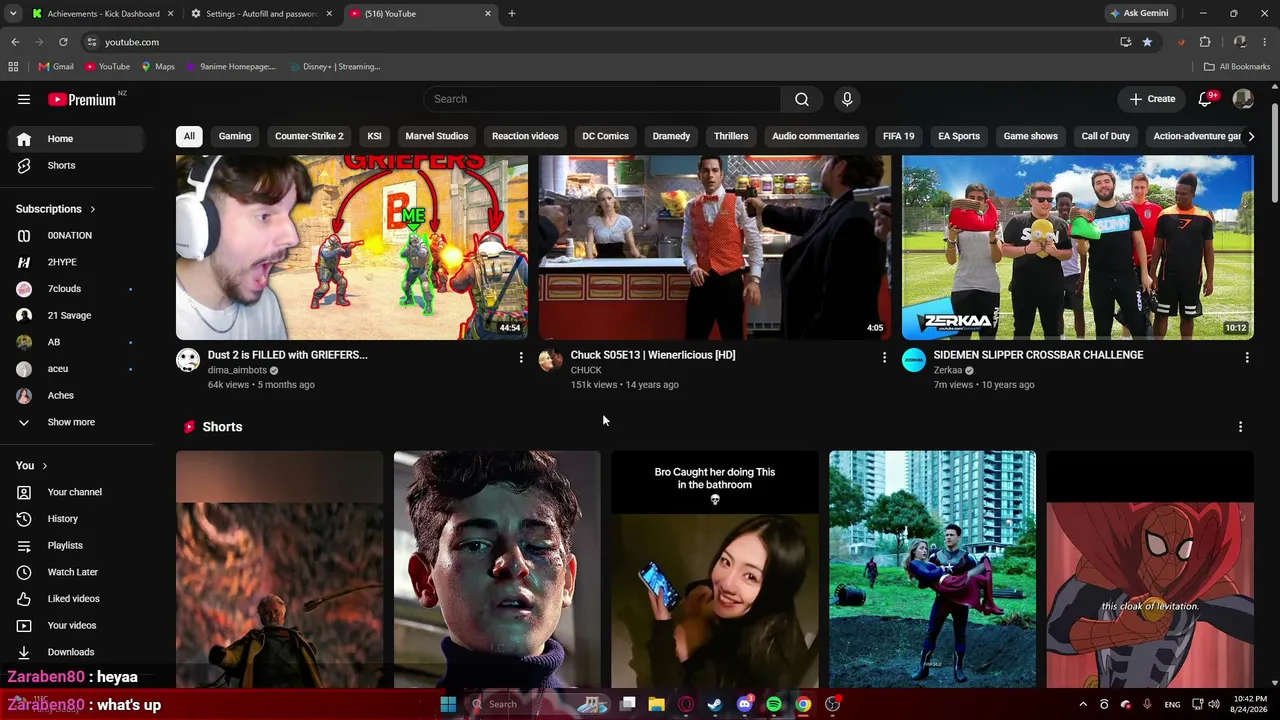Close the Kick Dashboard tab
The image size is (1280, 720).
(170, 14)
